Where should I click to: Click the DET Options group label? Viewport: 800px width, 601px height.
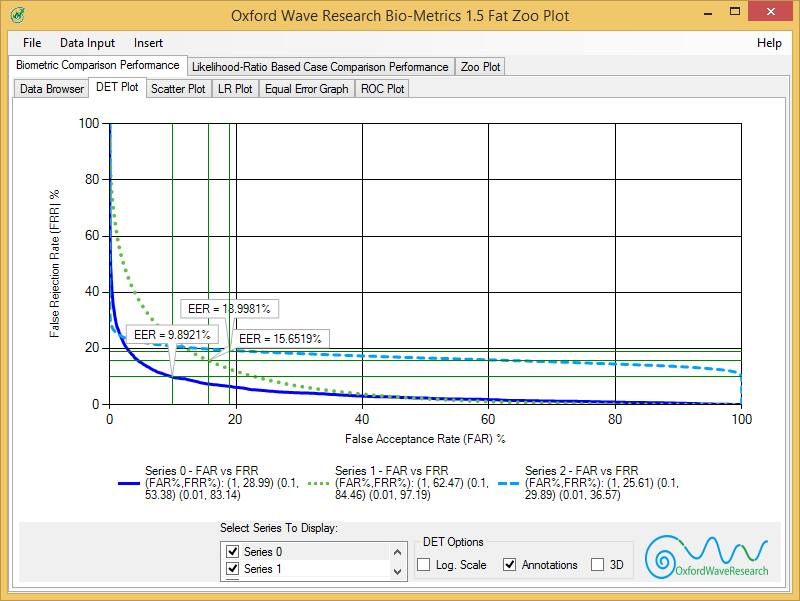click(453, 542)
